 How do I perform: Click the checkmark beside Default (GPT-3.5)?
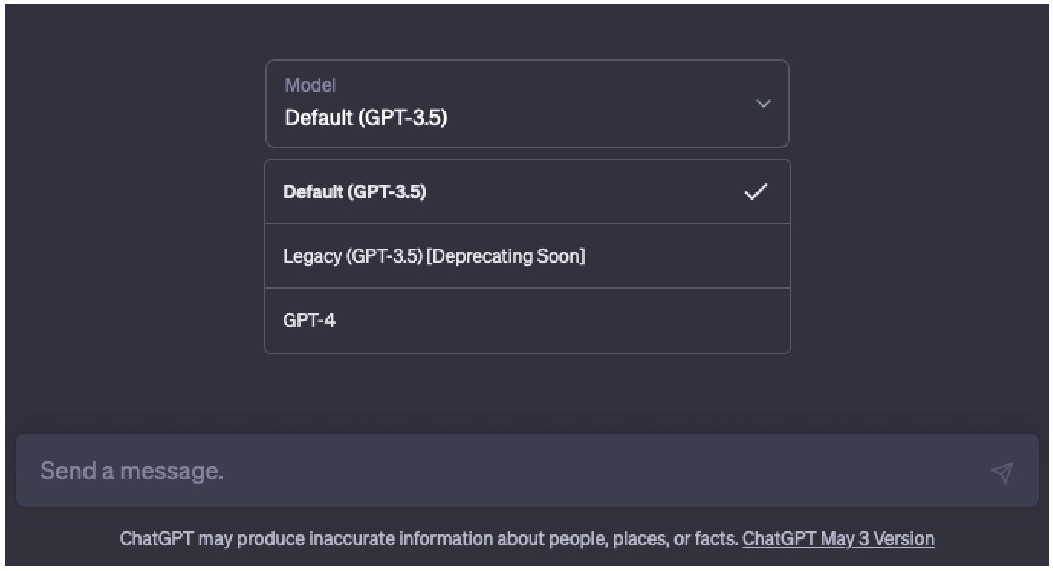click(x=756, y=192)
